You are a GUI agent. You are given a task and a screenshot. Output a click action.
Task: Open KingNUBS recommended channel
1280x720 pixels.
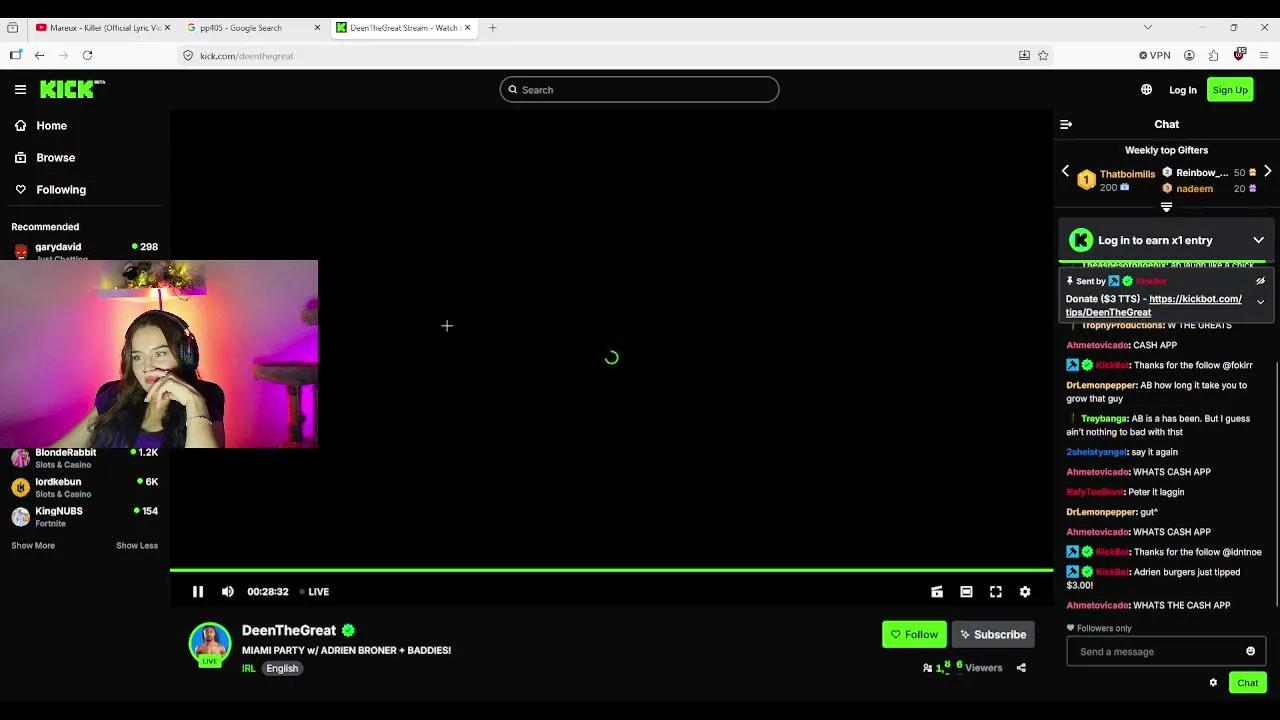point(84,517)
